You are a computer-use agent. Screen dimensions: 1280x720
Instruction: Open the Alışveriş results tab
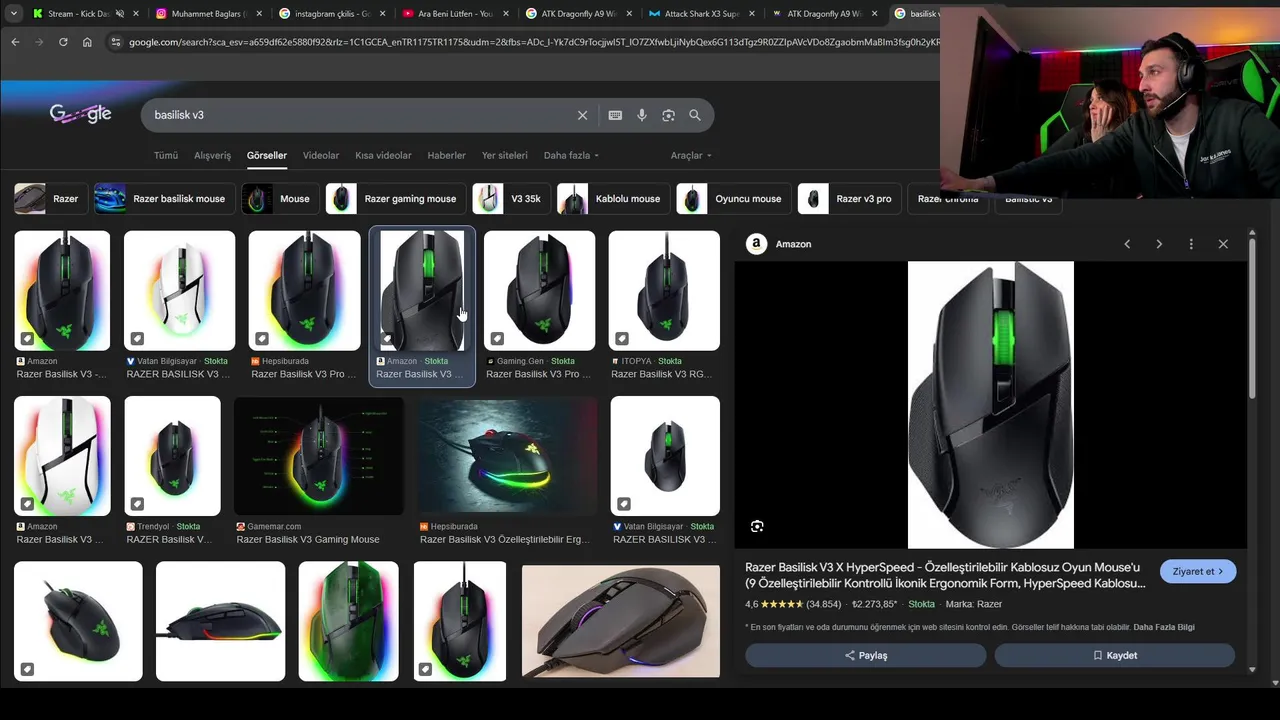point(212,155)
